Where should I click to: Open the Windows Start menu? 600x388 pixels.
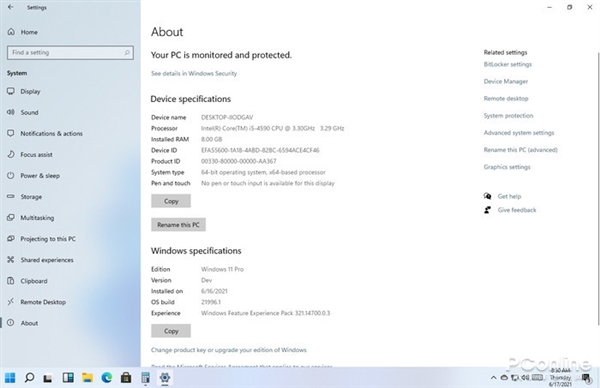10,378
